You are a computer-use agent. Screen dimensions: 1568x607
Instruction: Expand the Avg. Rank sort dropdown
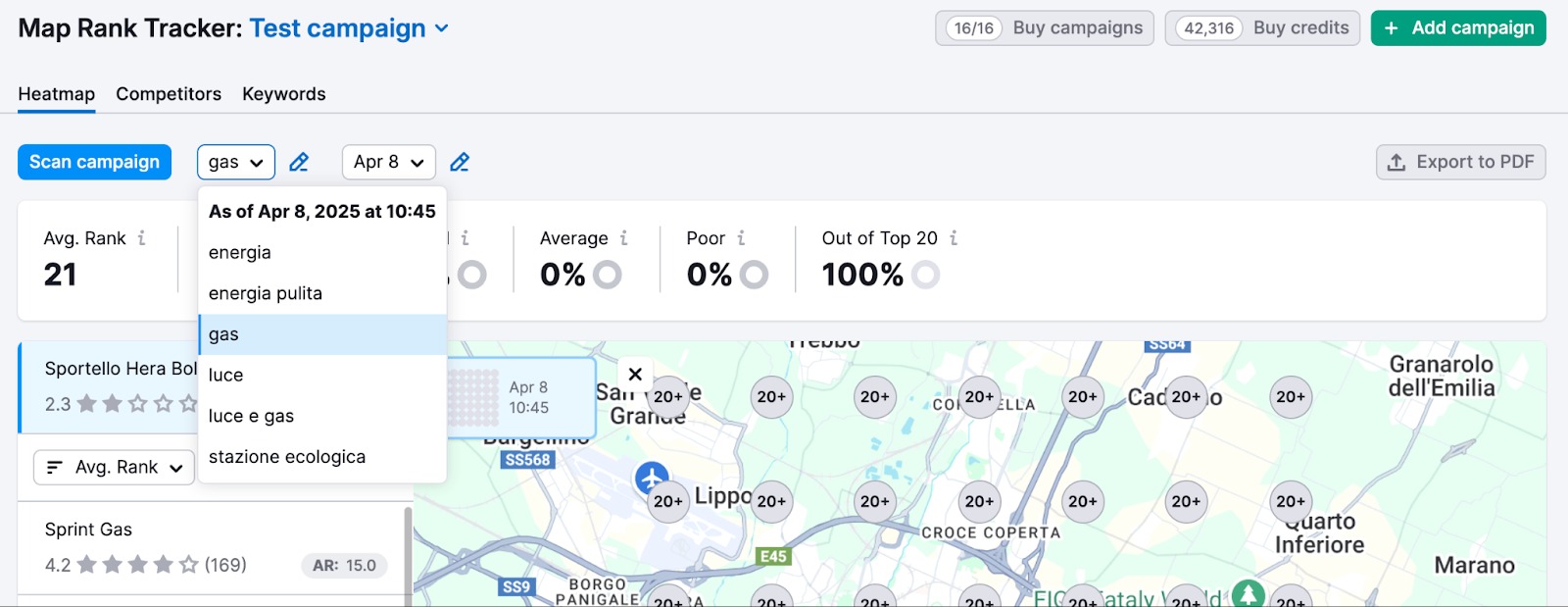coord(115,468)
